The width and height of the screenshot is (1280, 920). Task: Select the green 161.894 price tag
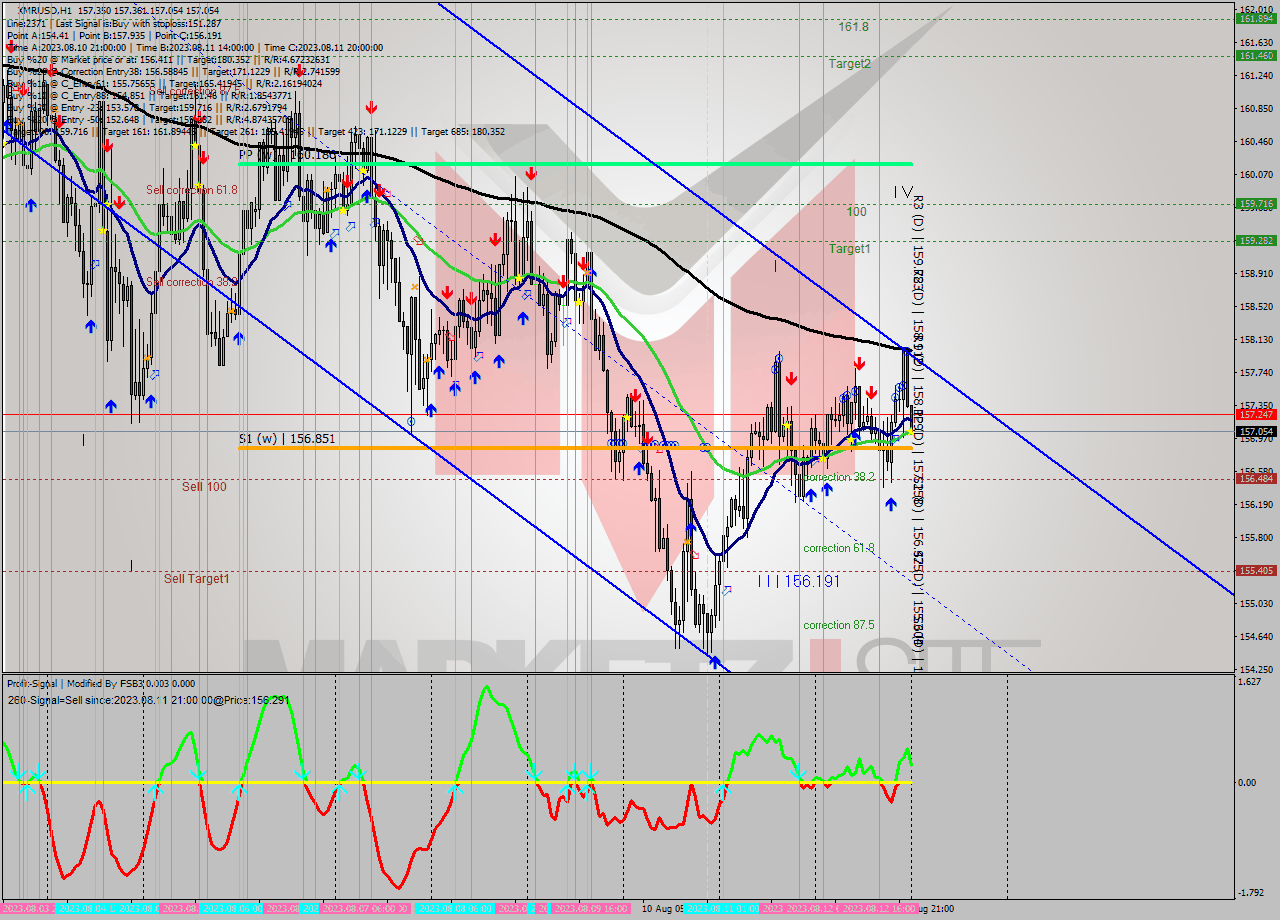[1255, 19]
